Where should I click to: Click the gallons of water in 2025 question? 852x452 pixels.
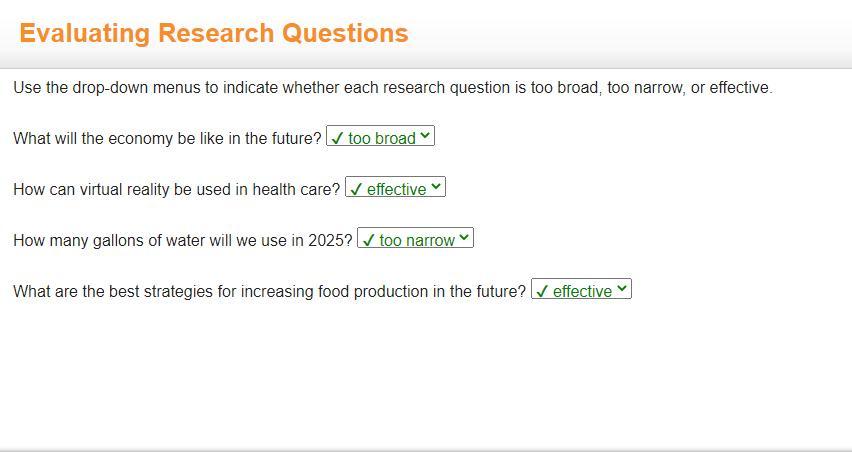tap(182, 240)
